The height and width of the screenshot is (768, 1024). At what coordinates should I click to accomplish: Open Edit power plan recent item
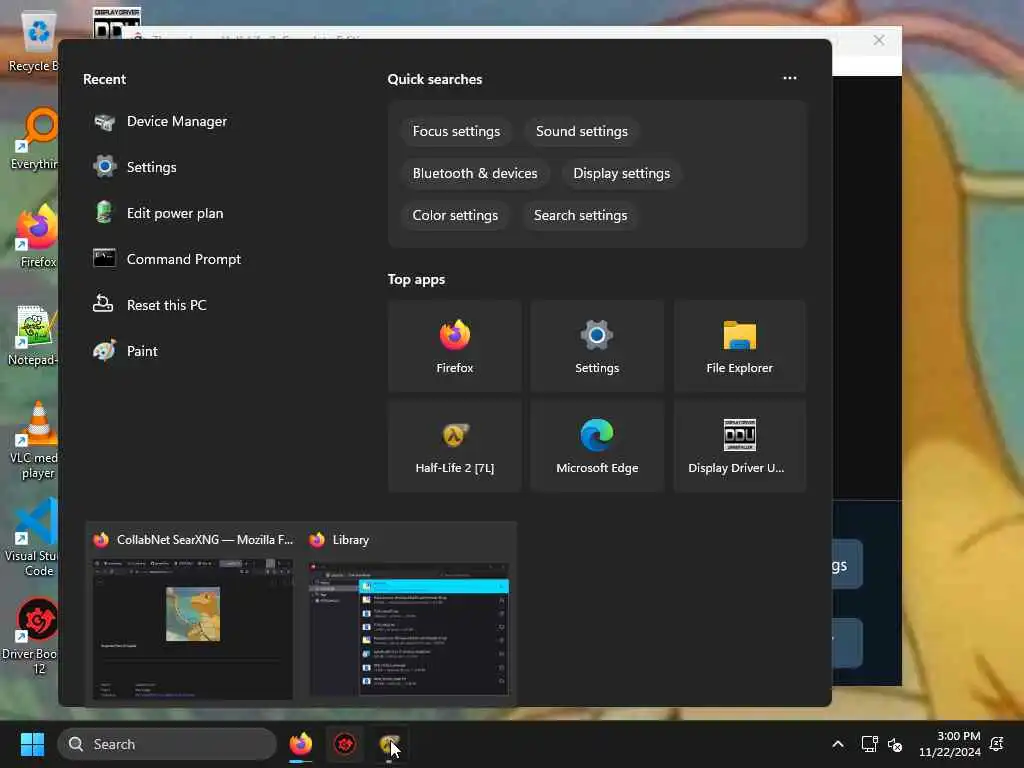(x=158, y=214)
